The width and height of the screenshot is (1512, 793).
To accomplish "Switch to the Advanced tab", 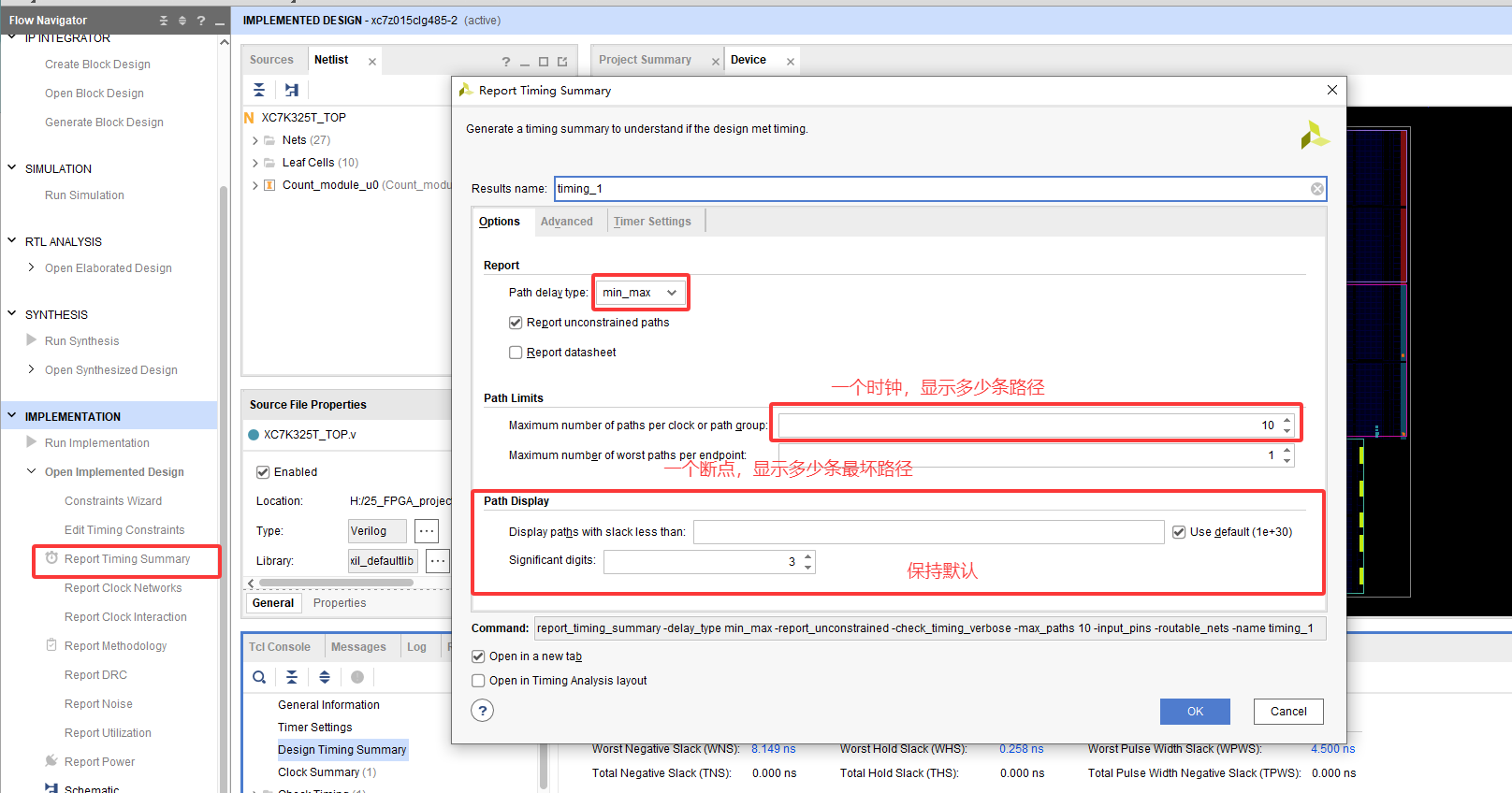I will [566, 222].
